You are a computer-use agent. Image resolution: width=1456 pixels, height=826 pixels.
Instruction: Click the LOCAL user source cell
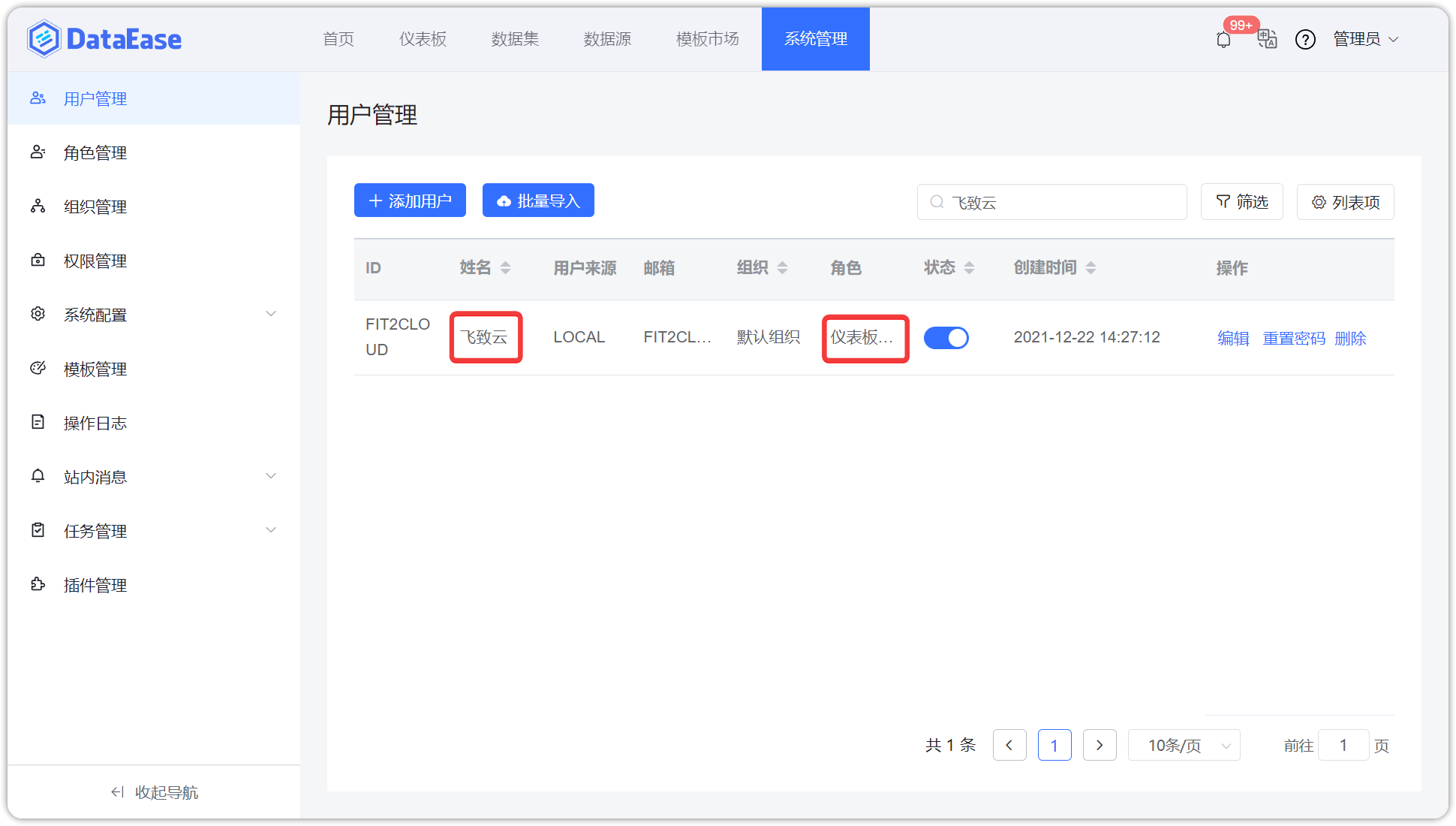coord(579,338)
